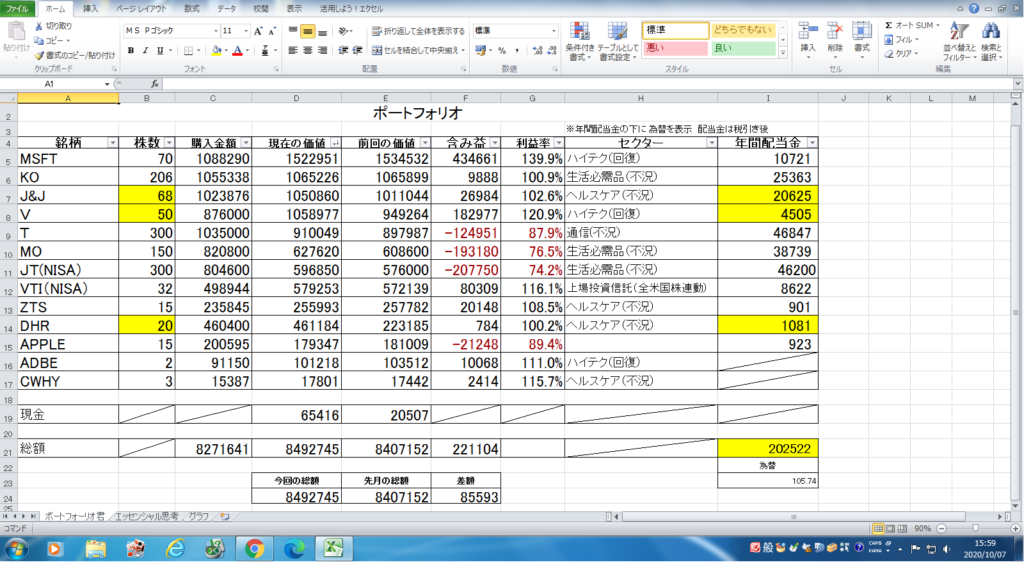Open the 購入金額 column filter dropdown
Screen dimensions: 1024x576
pos(246,143)
